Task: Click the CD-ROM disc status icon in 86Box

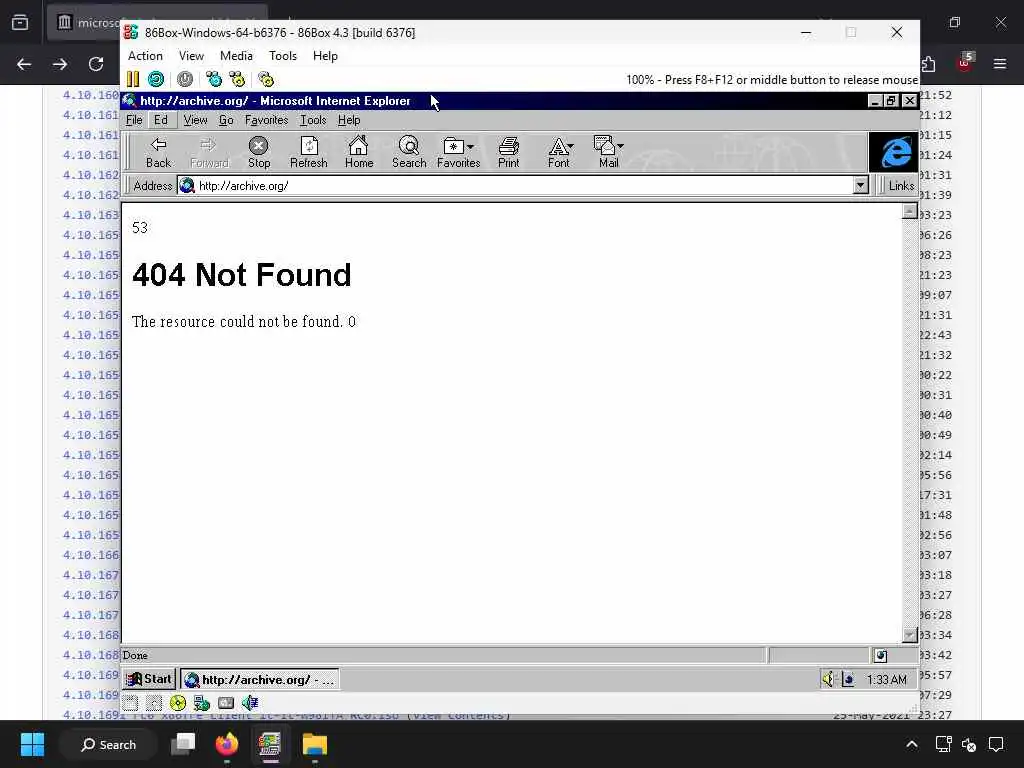Action: [178, 703]
